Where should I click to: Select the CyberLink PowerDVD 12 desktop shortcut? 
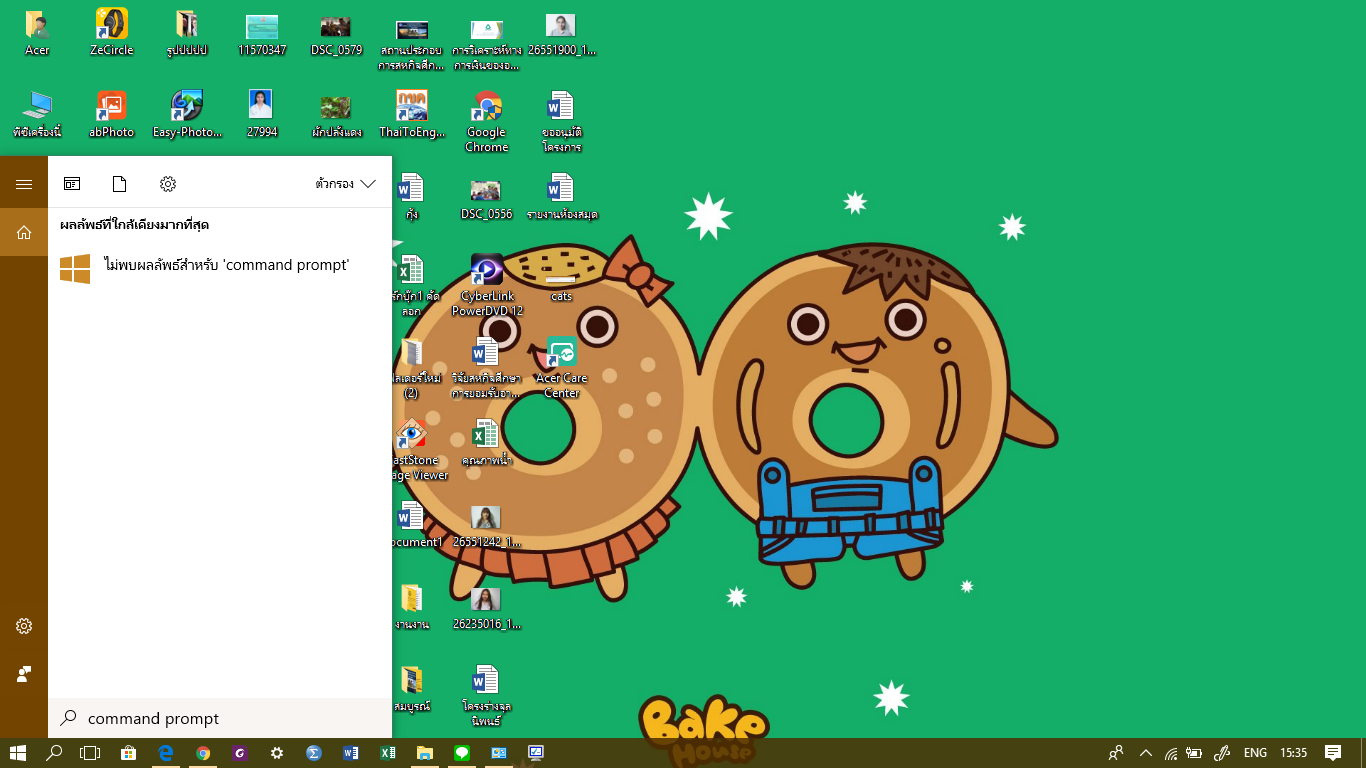pos(487,285)
